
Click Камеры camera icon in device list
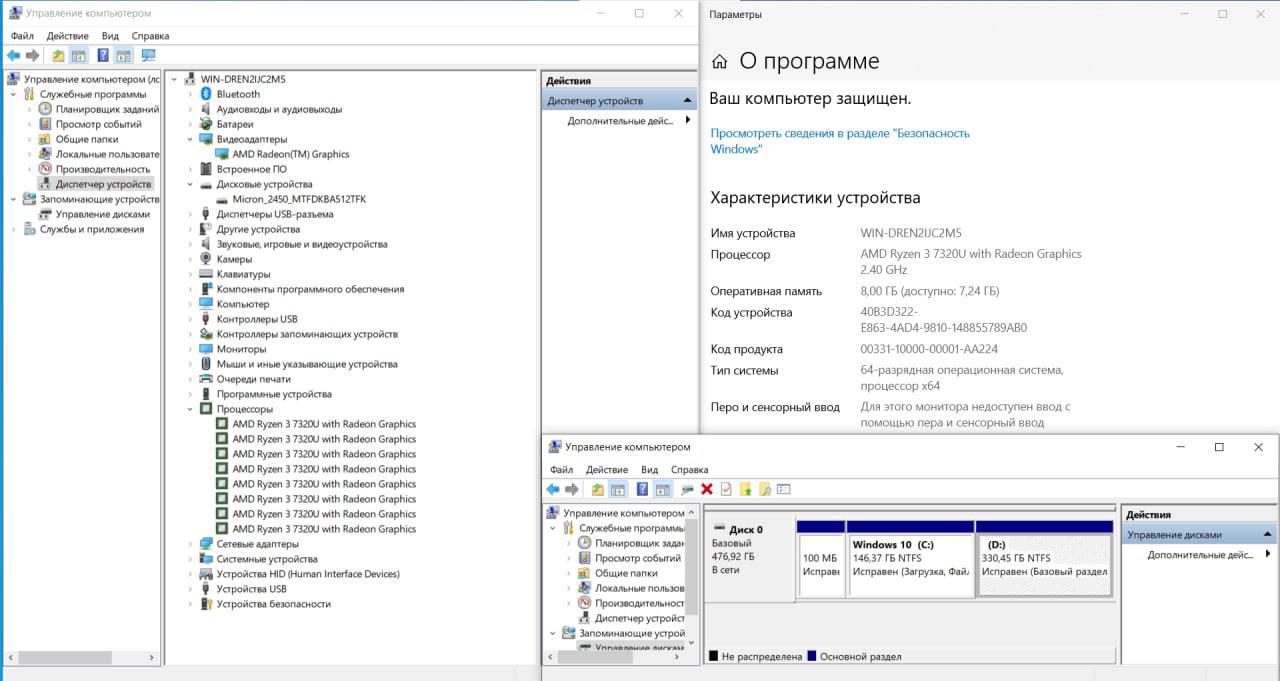tap(206, 259)
